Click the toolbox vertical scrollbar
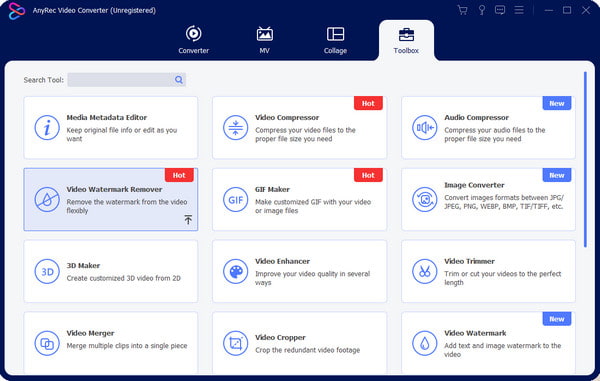Screen dimensions: 600x381 585,160
